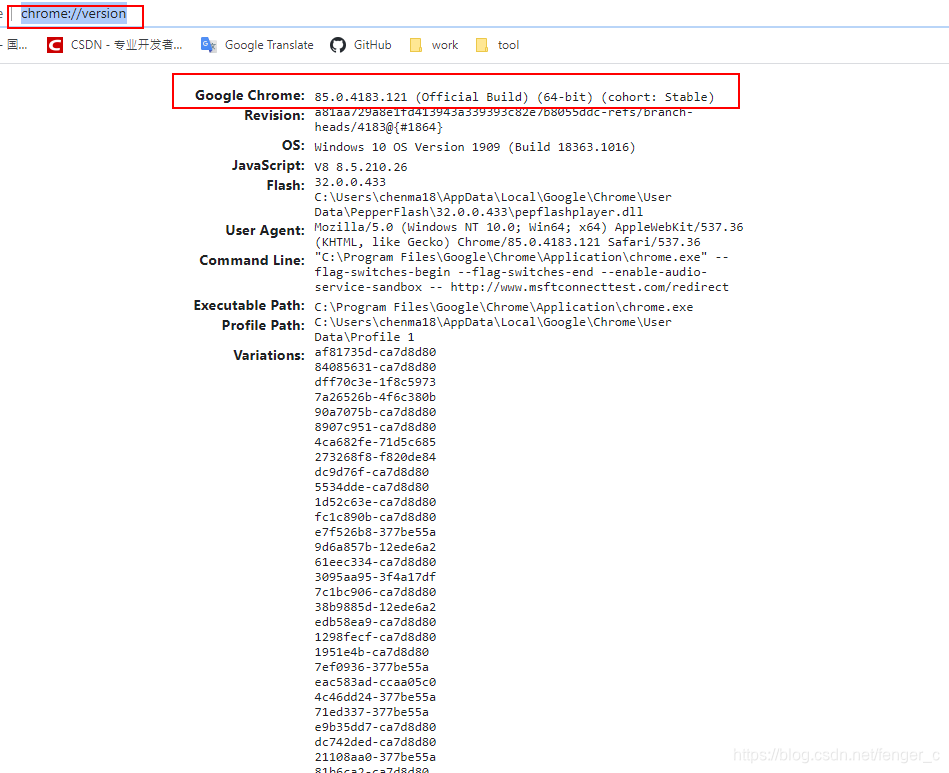Click revision text heads/4183@{#1864}
This screenshot has width=949, height=773.
[379, 127]
